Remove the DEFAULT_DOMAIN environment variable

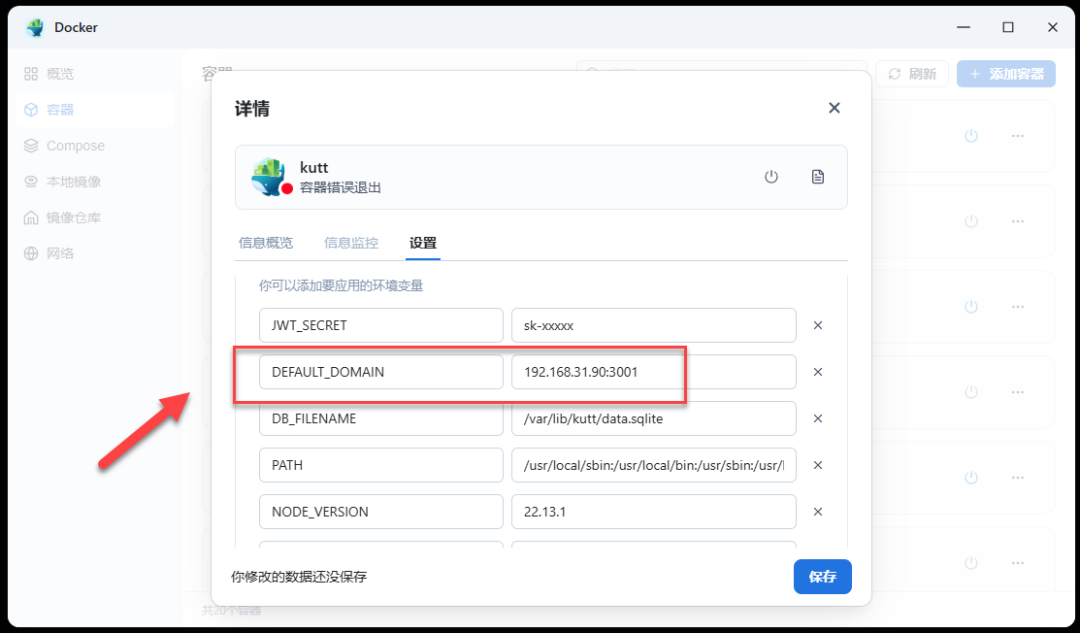tap(817, 371)
